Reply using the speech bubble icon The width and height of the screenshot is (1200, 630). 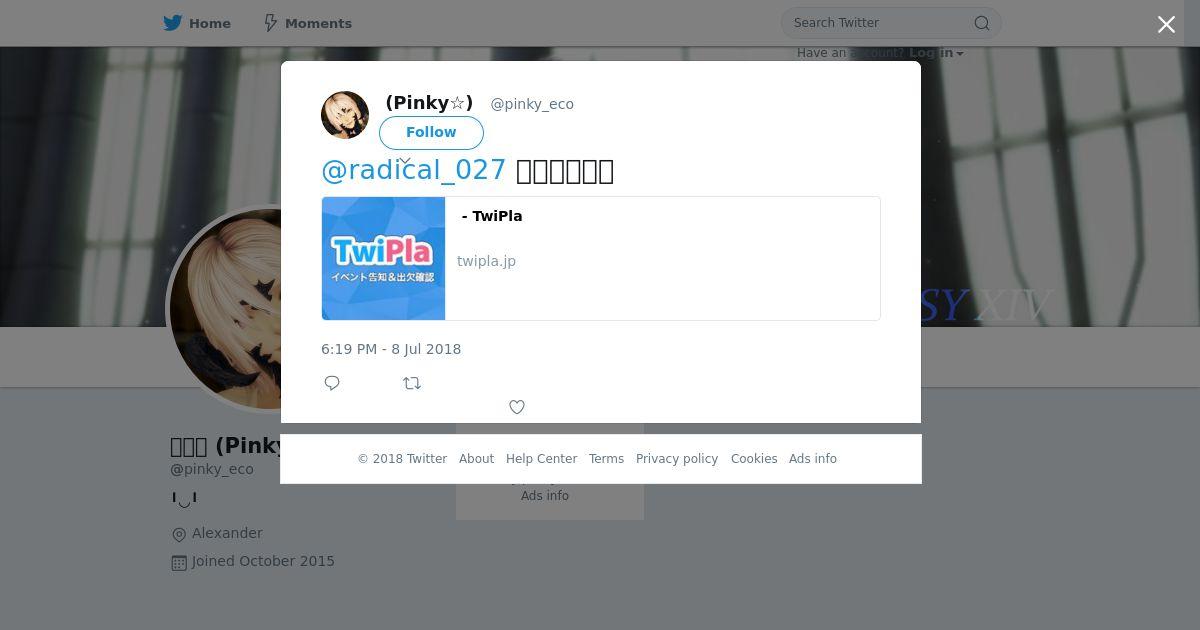(x=332, y=383)
